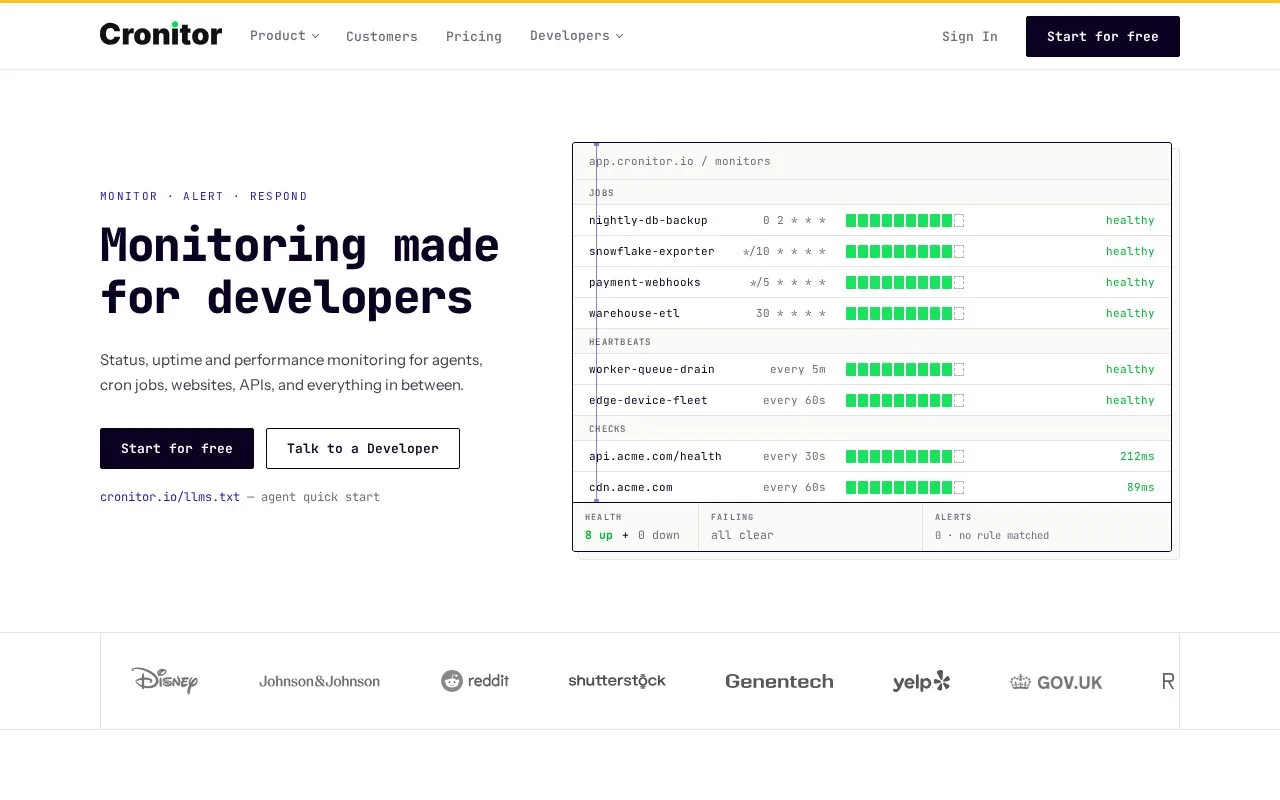Click header Start for free button
1280x800 pixels.
(x=1103, y=36)
